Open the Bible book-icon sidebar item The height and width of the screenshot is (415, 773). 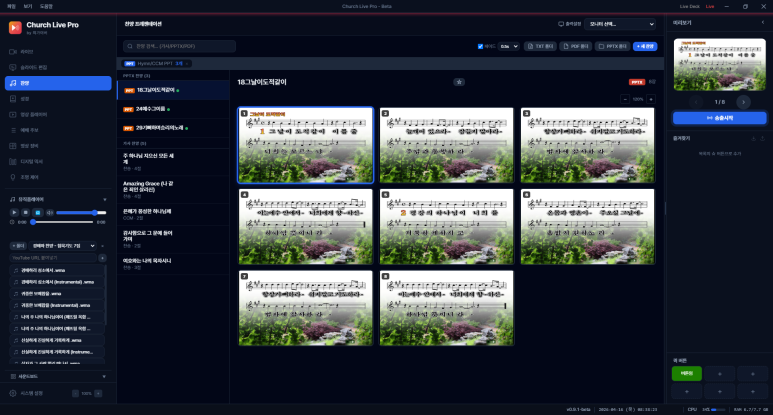[58, 99]
